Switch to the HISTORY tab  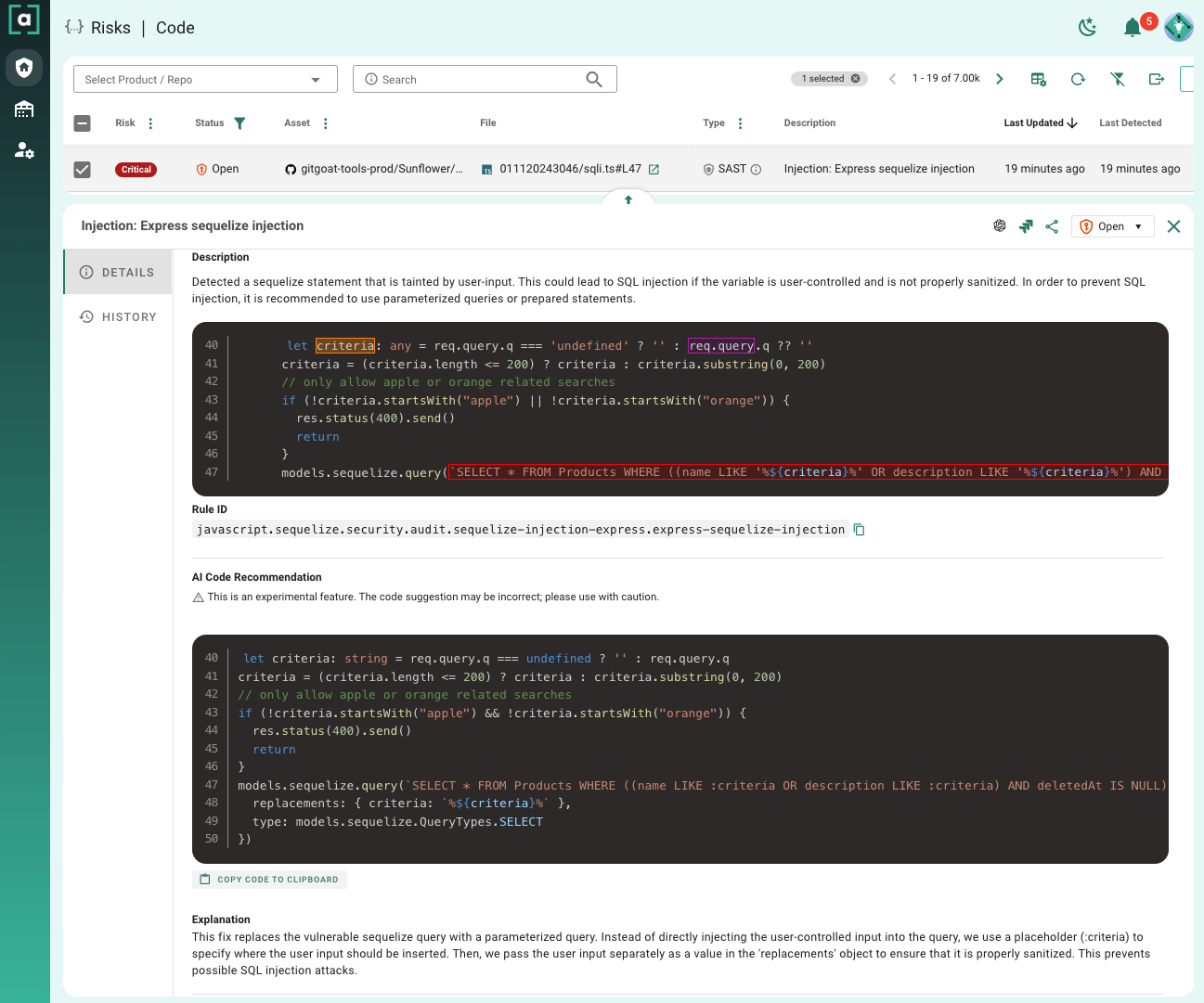click(117, 316)
